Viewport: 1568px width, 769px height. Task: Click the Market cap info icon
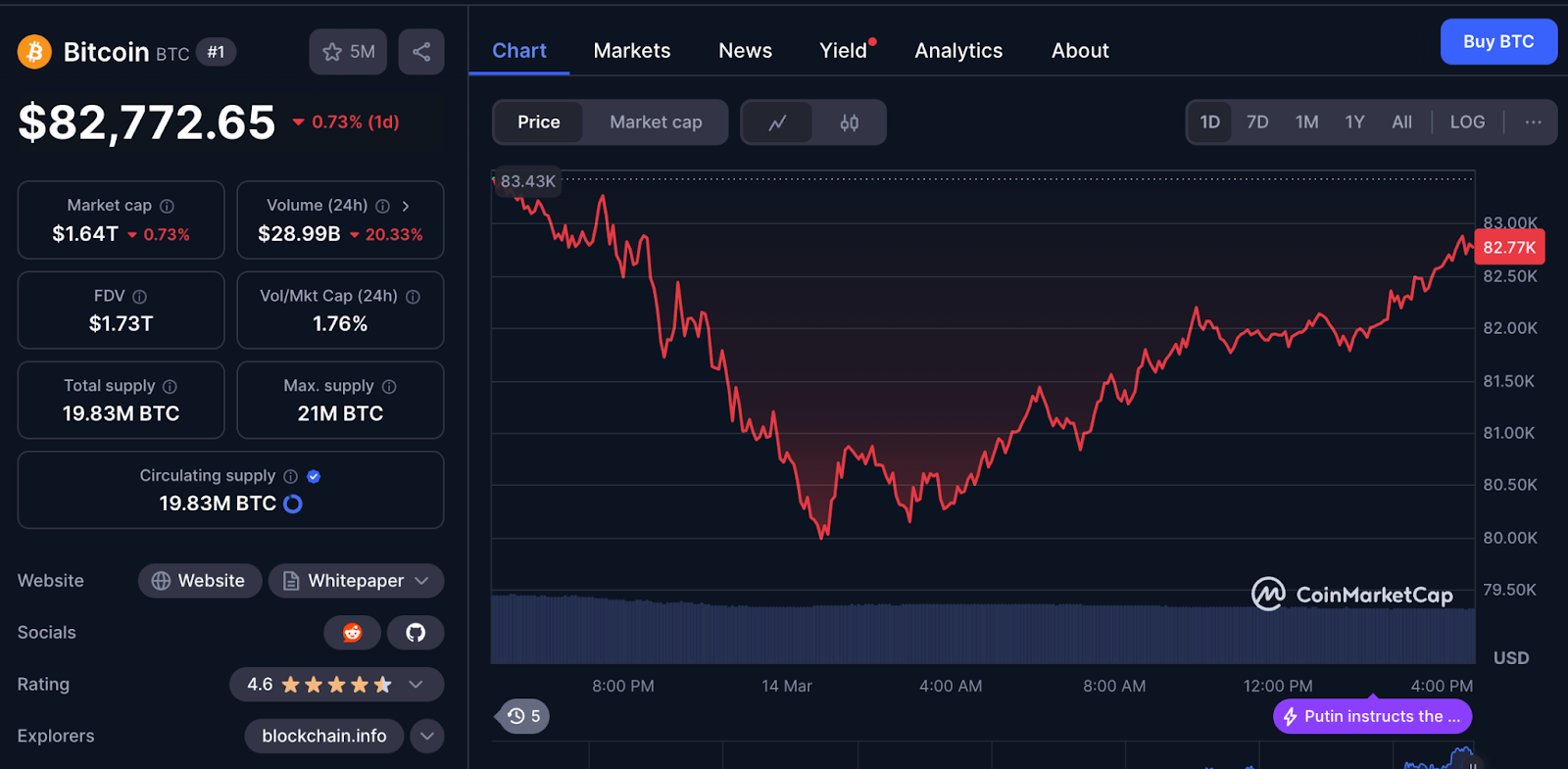click(168, 206)
